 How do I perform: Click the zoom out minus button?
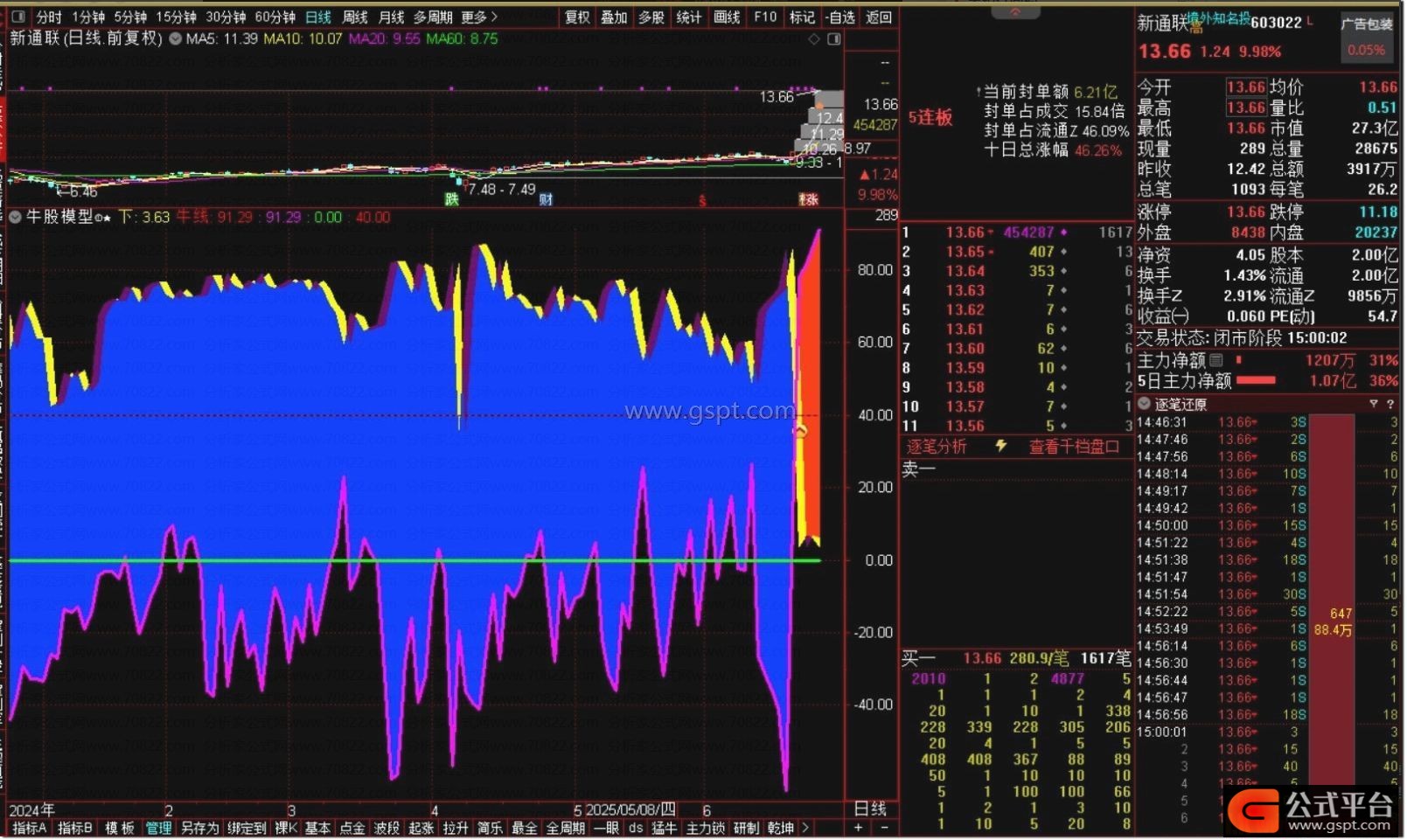[884, 828]
